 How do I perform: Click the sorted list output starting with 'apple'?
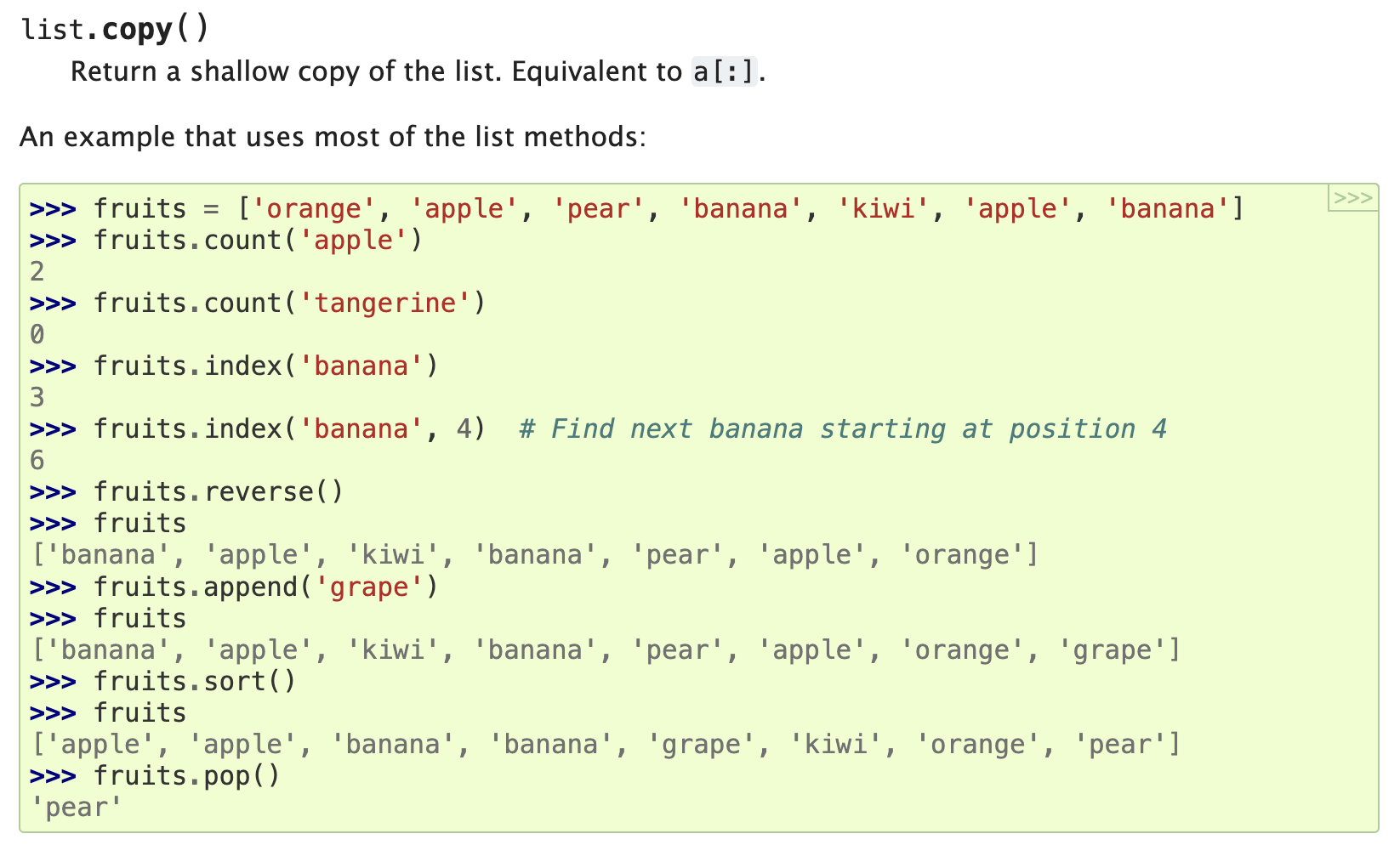606,745
